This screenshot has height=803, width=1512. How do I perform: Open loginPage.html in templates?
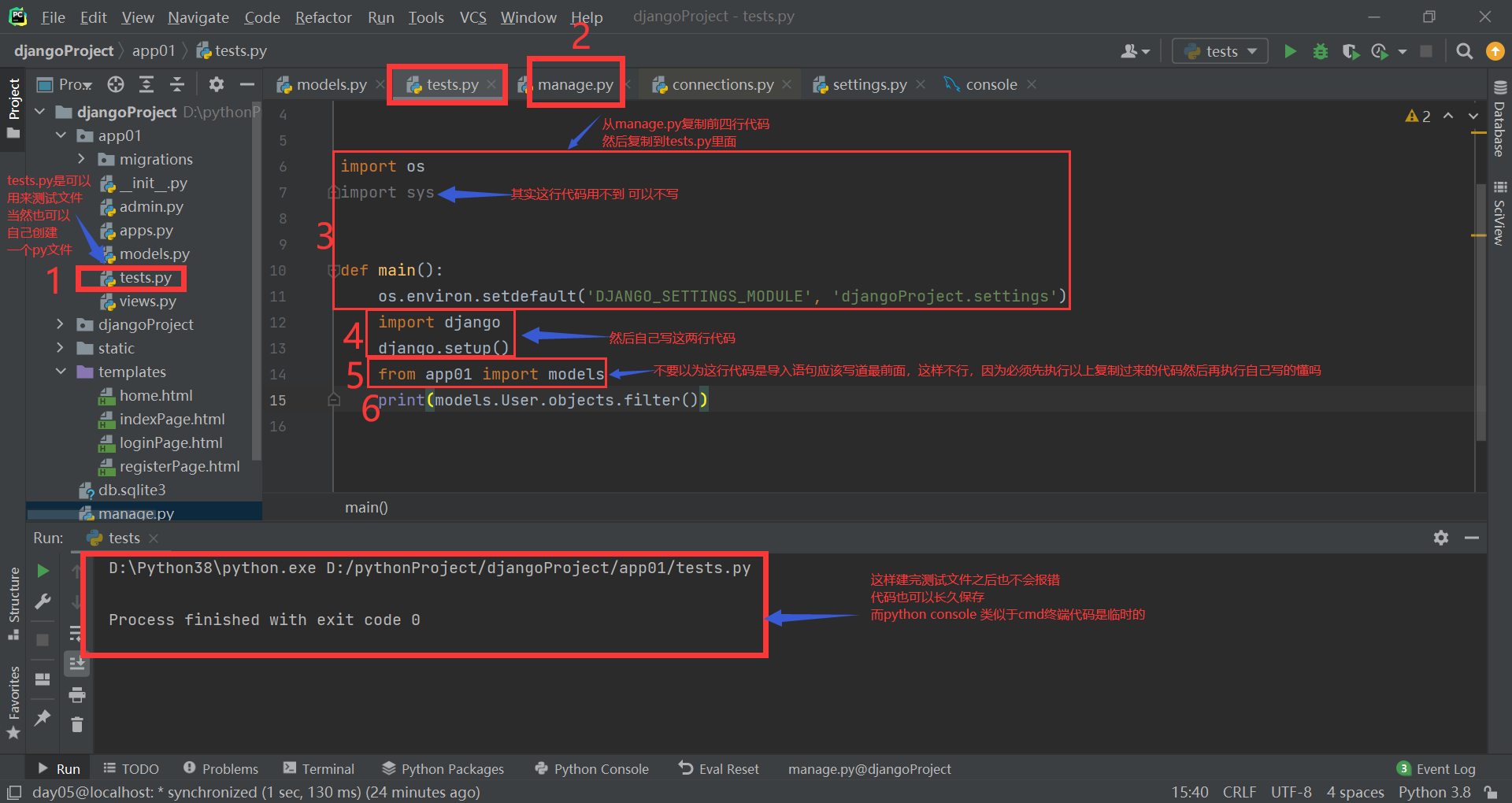171,443
